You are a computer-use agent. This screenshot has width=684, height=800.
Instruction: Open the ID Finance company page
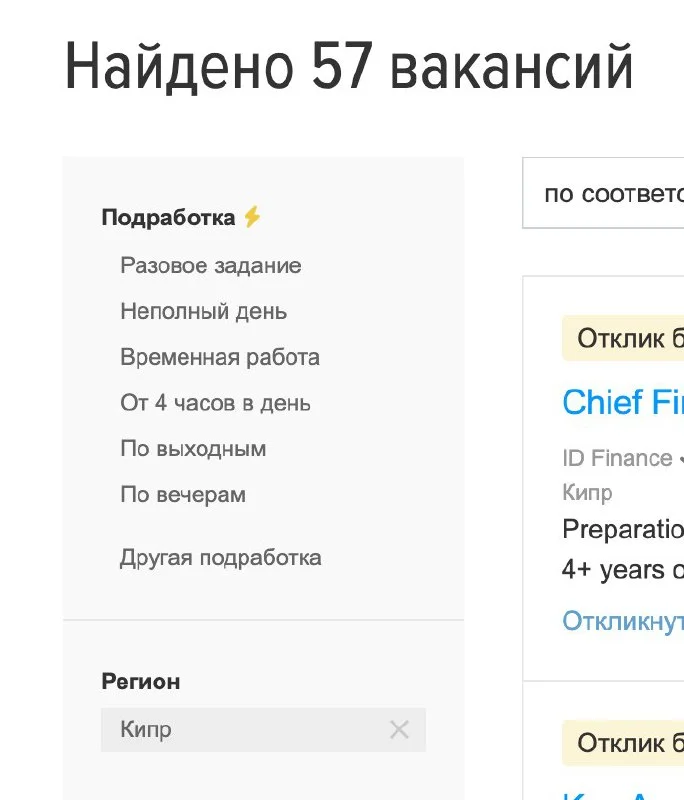pyautogui.click(x=617, y=458)
